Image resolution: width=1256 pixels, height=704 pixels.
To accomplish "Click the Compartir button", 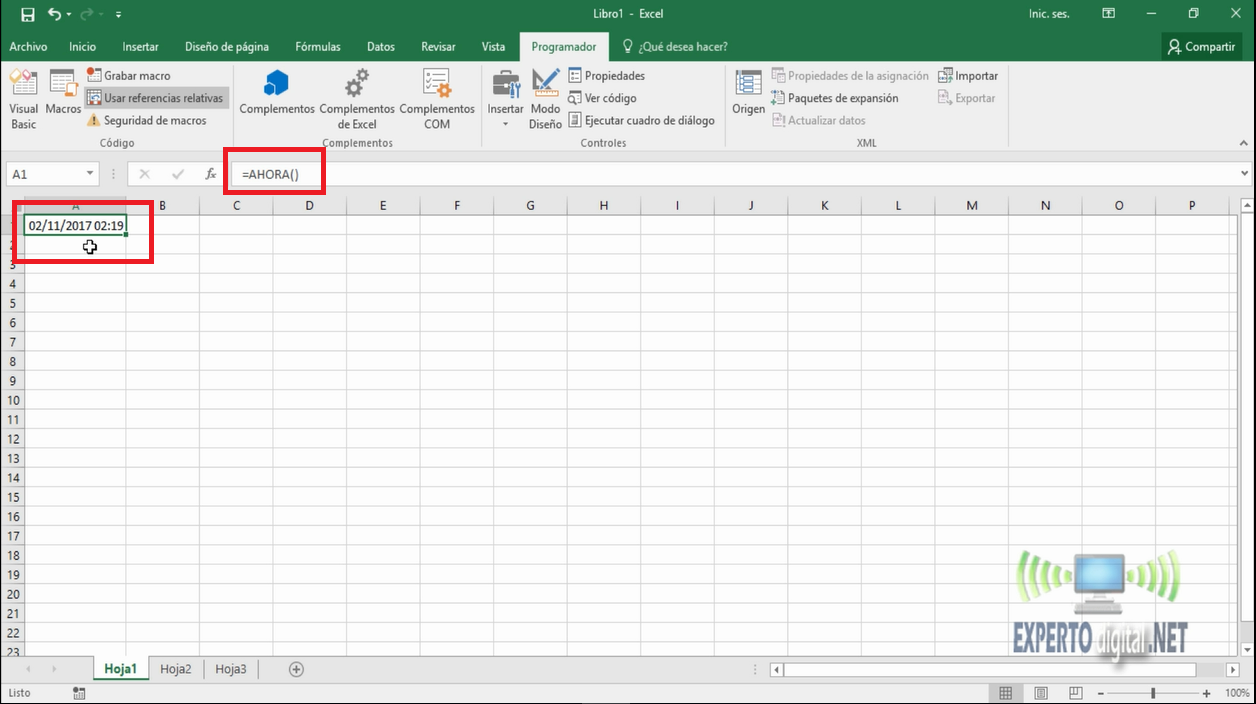I will [1201, 47].
